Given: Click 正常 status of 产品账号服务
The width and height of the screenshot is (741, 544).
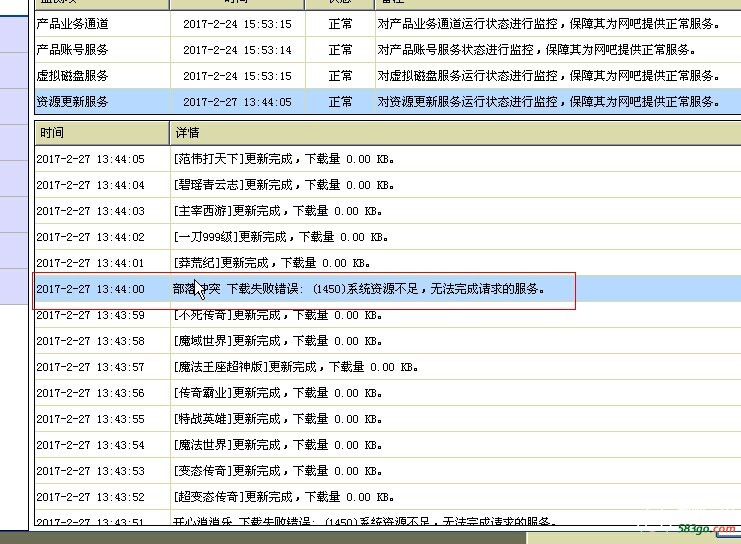Looking at the screenshot, I should 340,50.
